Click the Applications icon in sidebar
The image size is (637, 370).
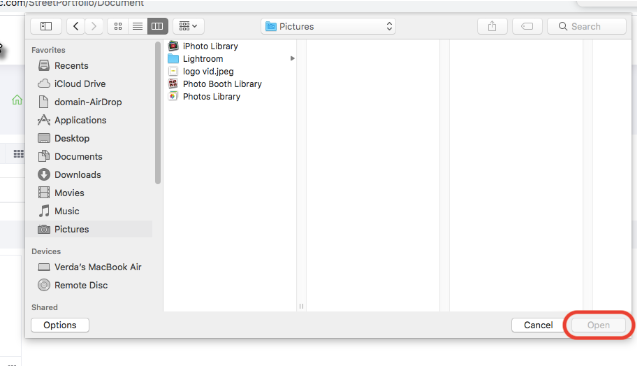pos(43,120)
